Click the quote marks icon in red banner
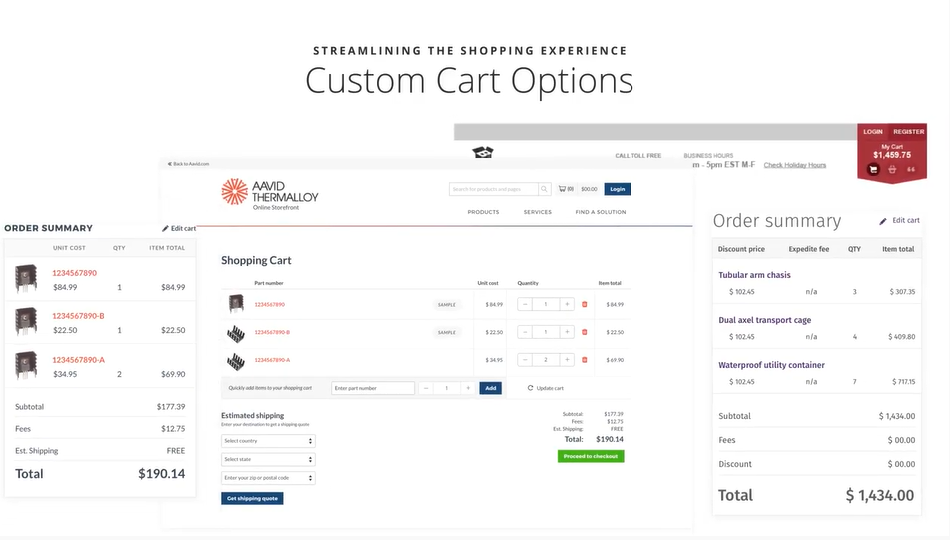 [910, 169]
